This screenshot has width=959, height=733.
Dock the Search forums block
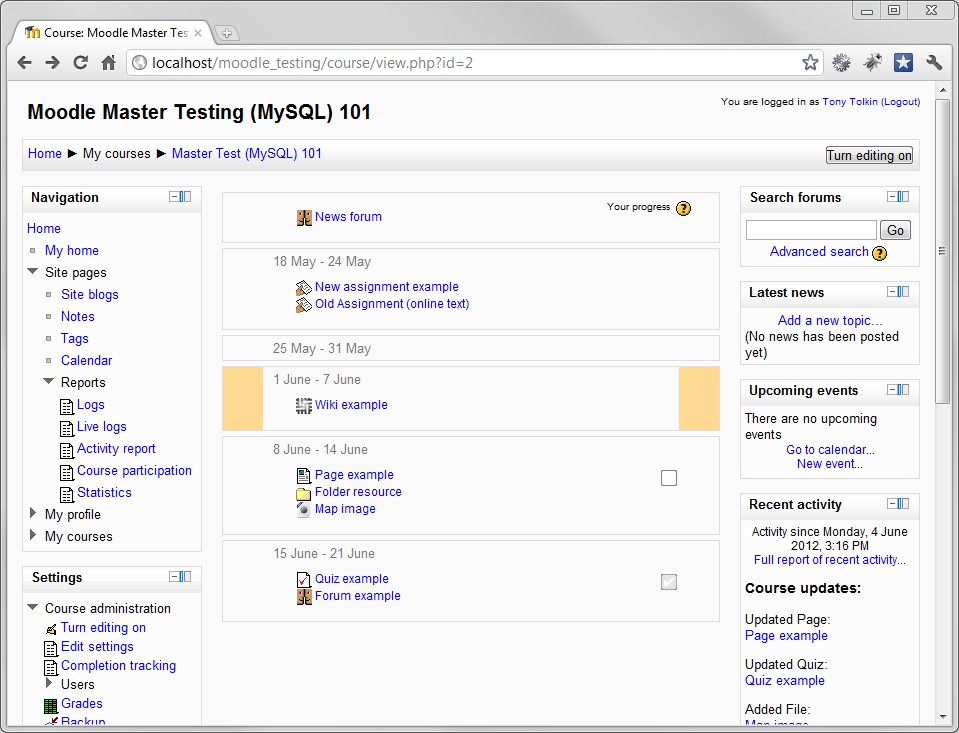pos(904,196)
